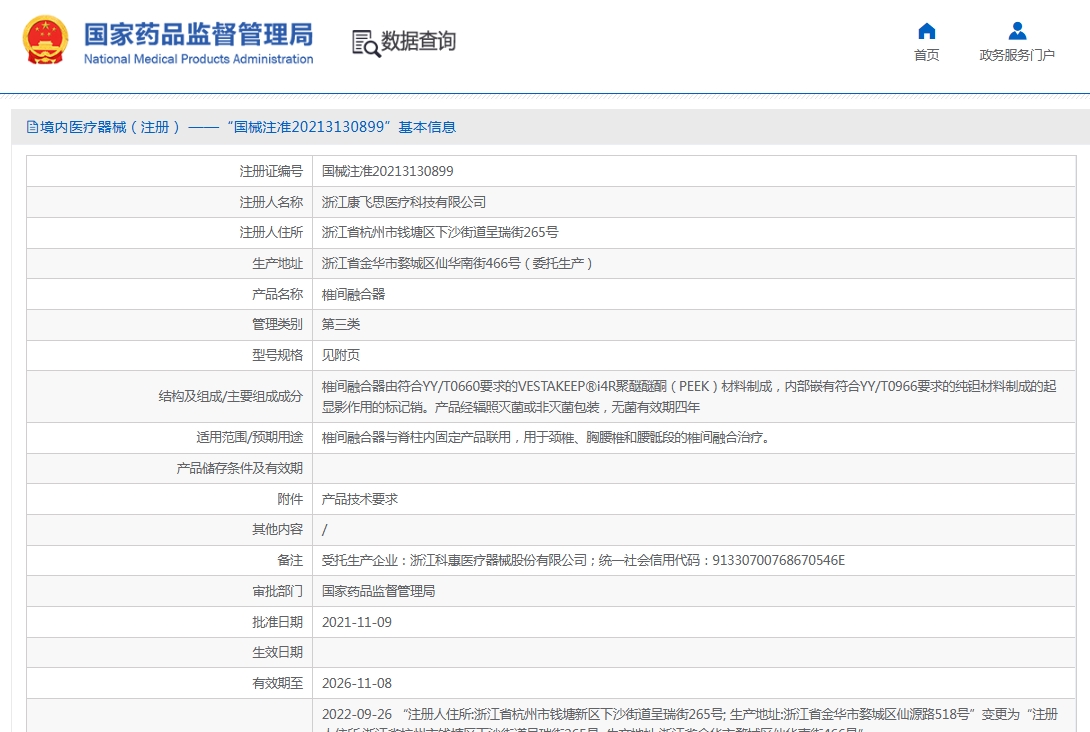
Task: Select 国家药品监督管理局 approval department value
Action: (378, 591)
